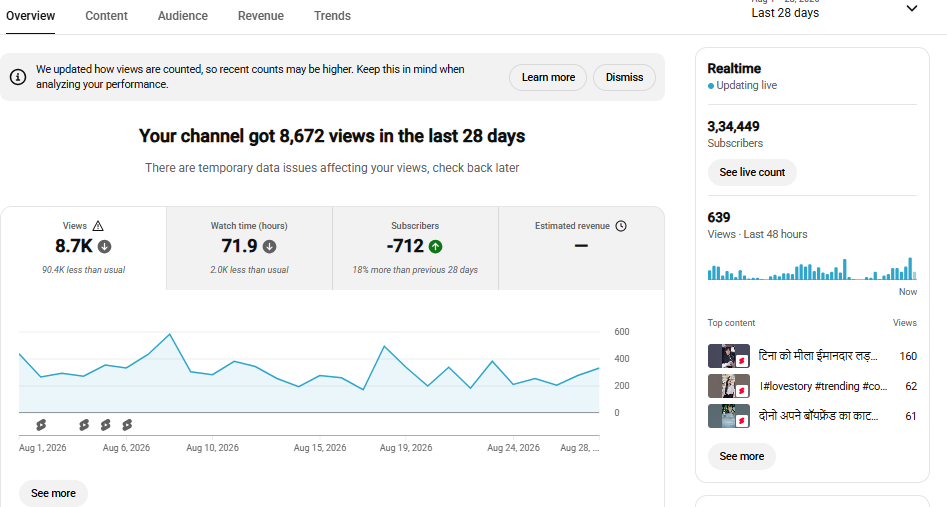The image size is (947, 507).
Task: Open the #lovestory #trending video thumbnail
Action: 728,386
